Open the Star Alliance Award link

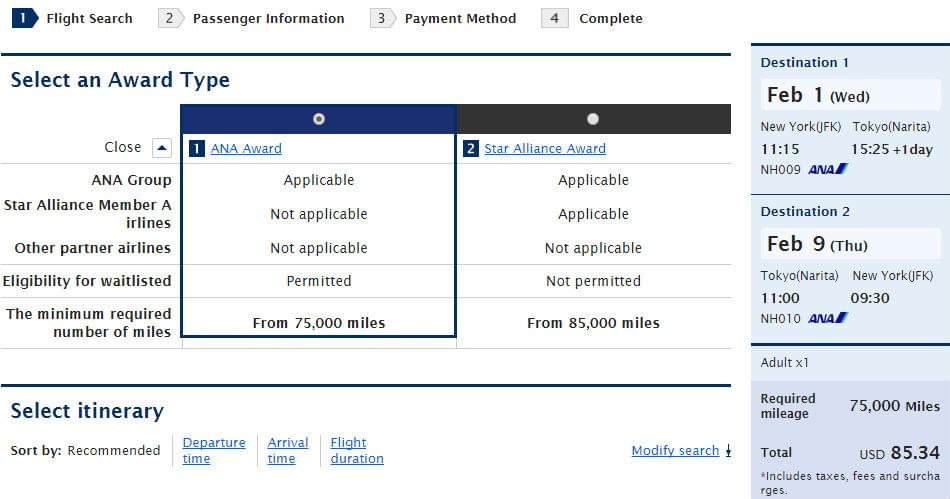pyautogui.click(x=545, y=149)
